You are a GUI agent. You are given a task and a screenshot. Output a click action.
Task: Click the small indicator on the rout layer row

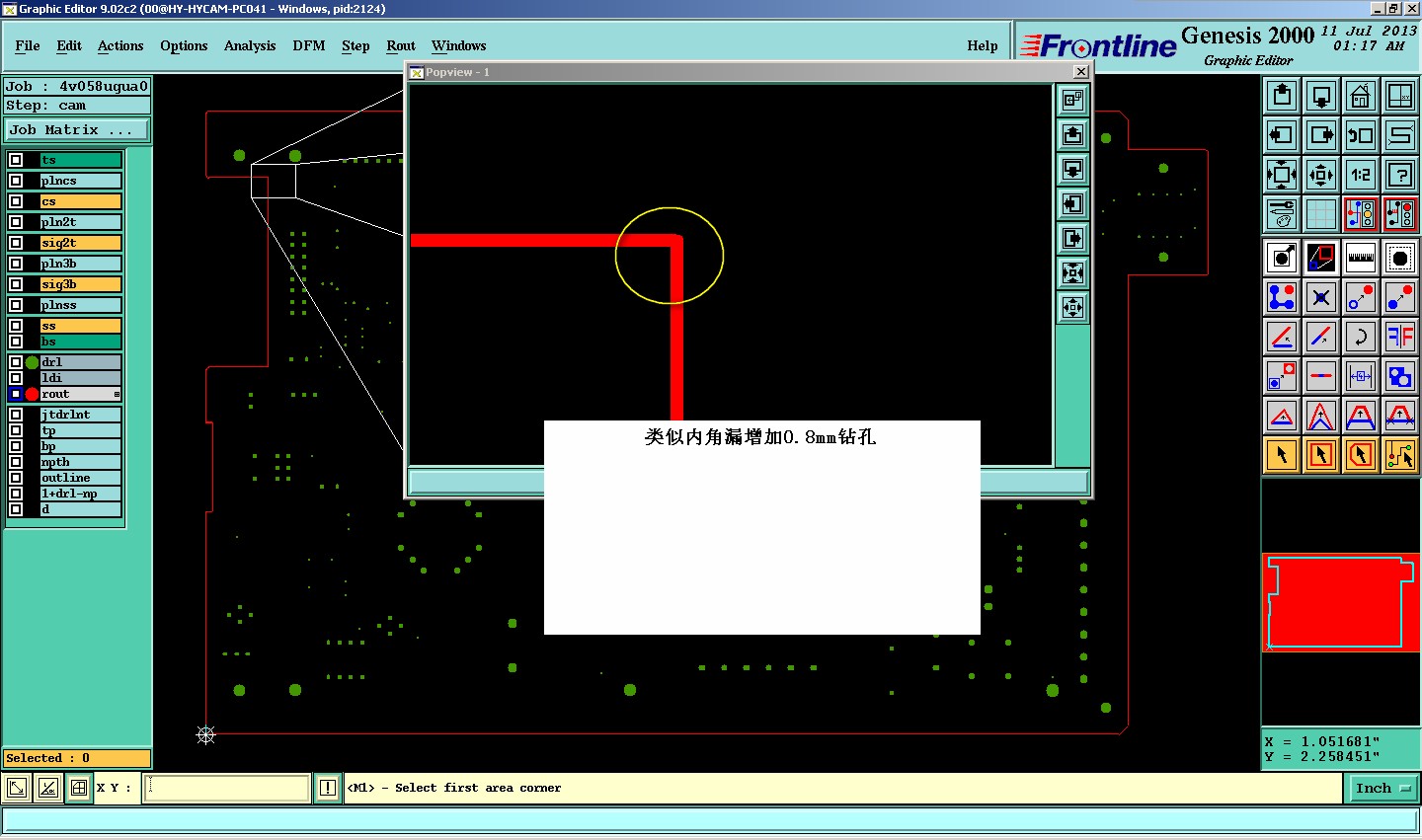coord(117,395)
